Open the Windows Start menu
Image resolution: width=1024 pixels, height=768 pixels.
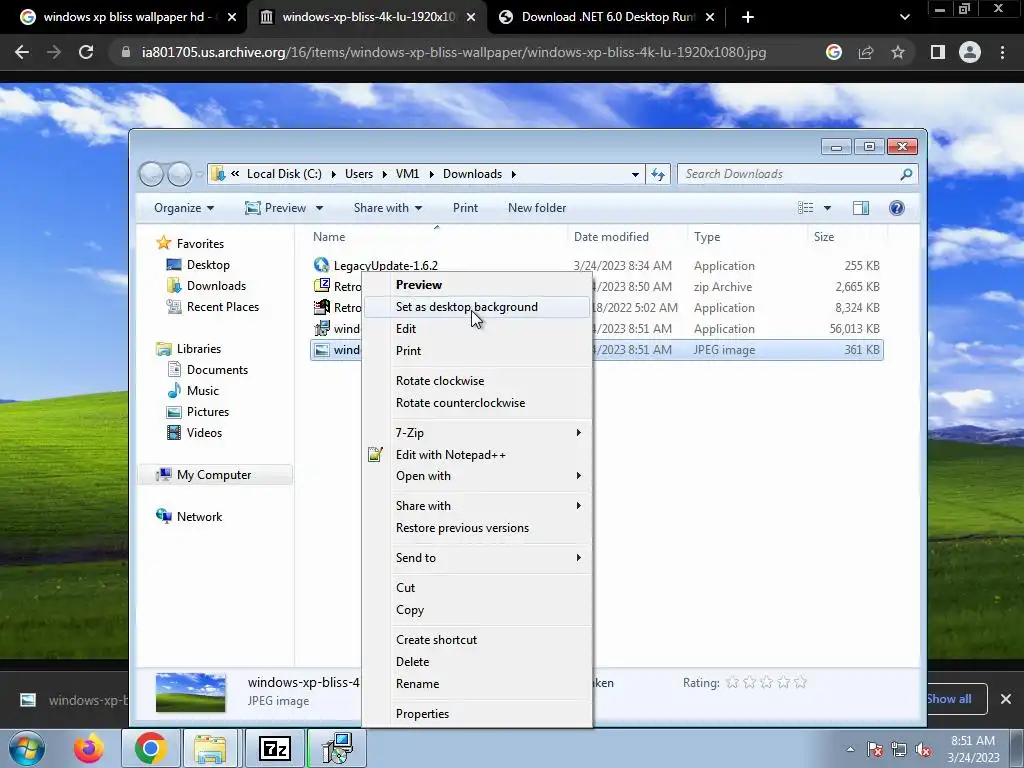click(x=27, y=748)
